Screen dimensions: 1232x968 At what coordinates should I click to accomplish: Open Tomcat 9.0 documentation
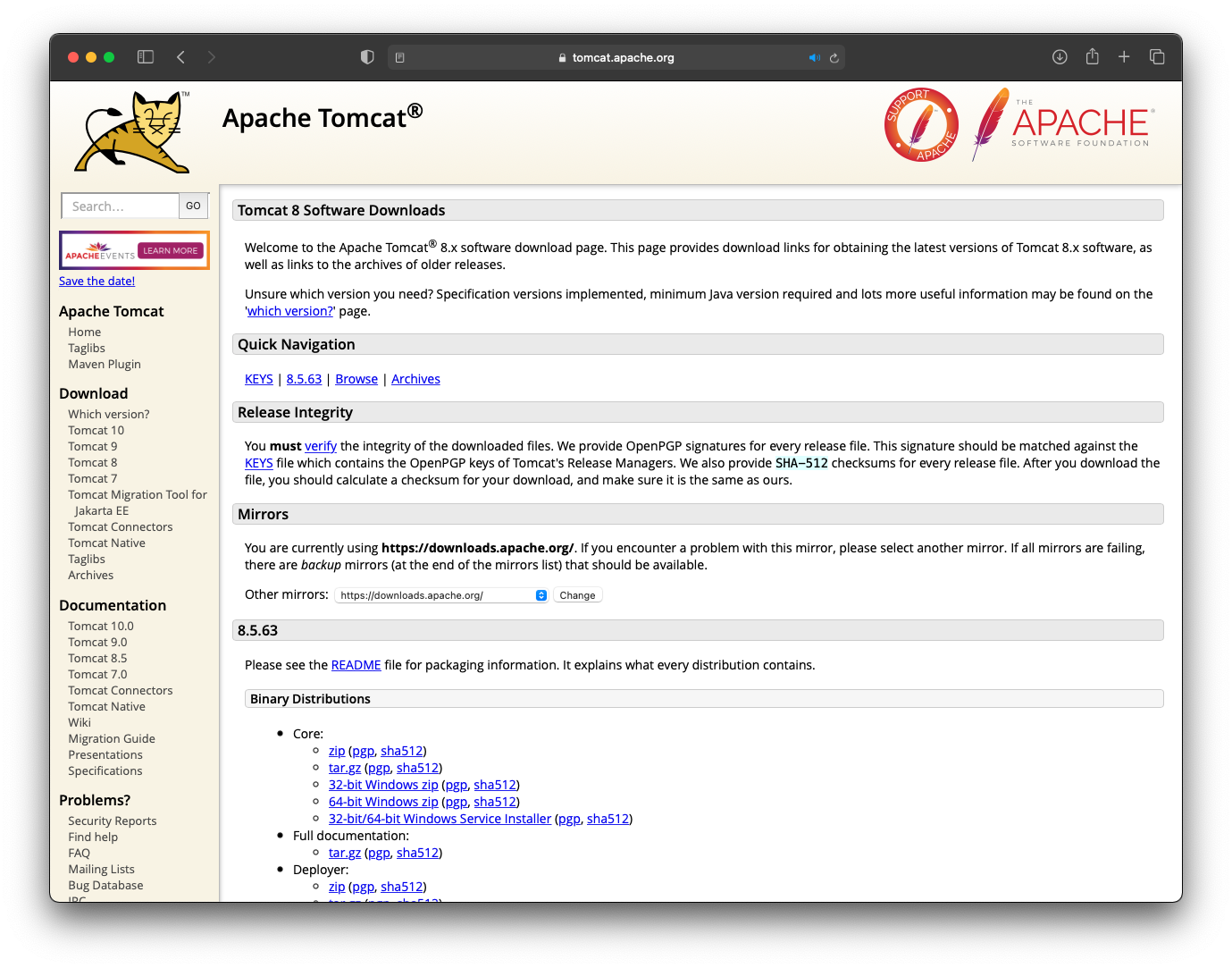pos(98,642)
